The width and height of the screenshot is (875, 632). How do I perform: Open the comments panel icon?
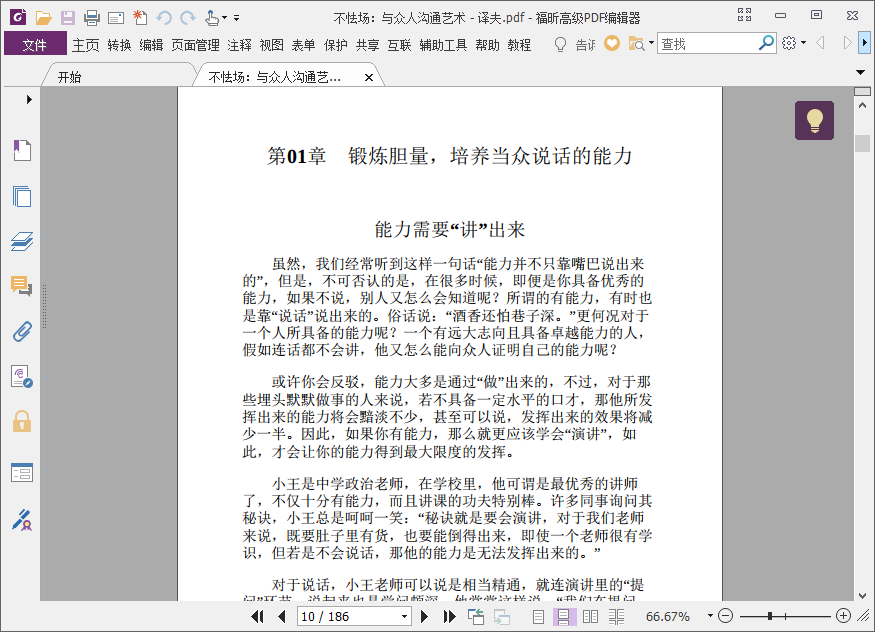(22, 286)
